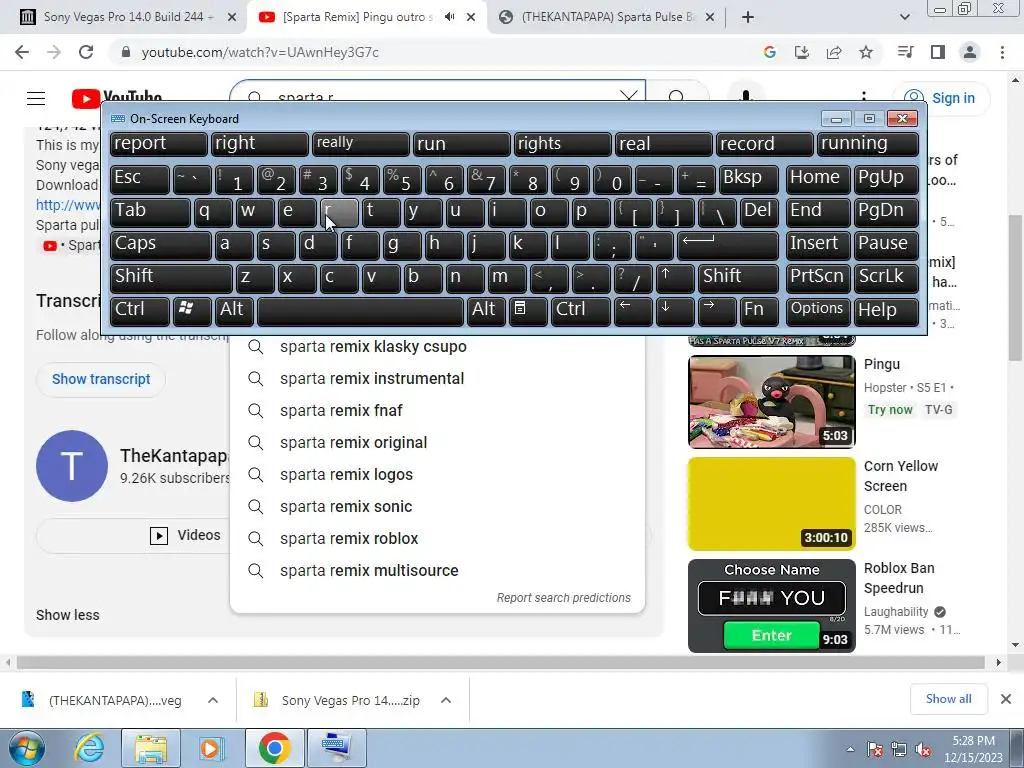Open the Chrome three-dot menu
Viewport: 1024px width, 768px height.
(1002, 52)
